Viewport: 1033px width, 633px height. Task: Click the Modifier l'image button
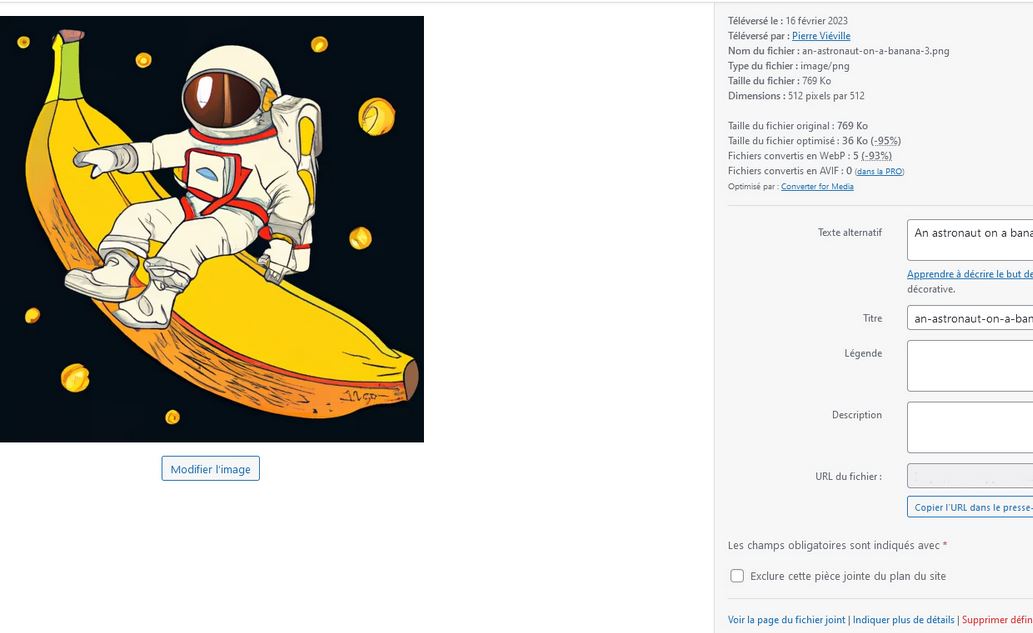[210, 469]
